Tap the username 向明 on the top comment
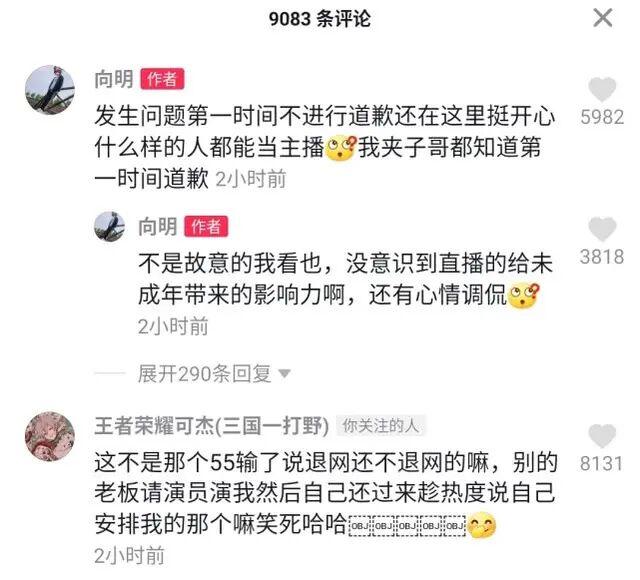 [x=114, y=79]
